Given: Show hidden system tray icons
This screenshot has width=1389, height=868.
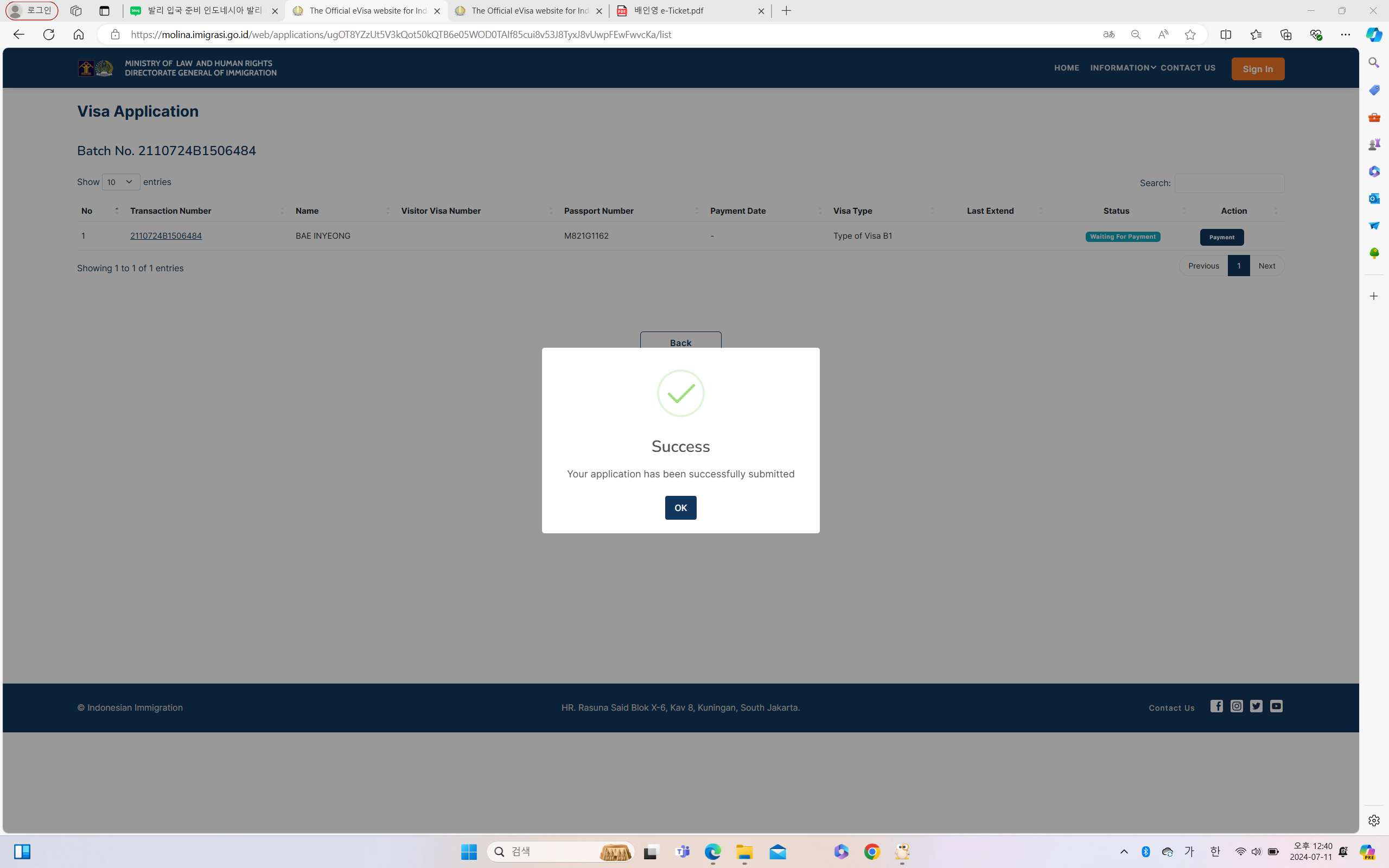Looking at the screenshot, I should pos(1123,852).
